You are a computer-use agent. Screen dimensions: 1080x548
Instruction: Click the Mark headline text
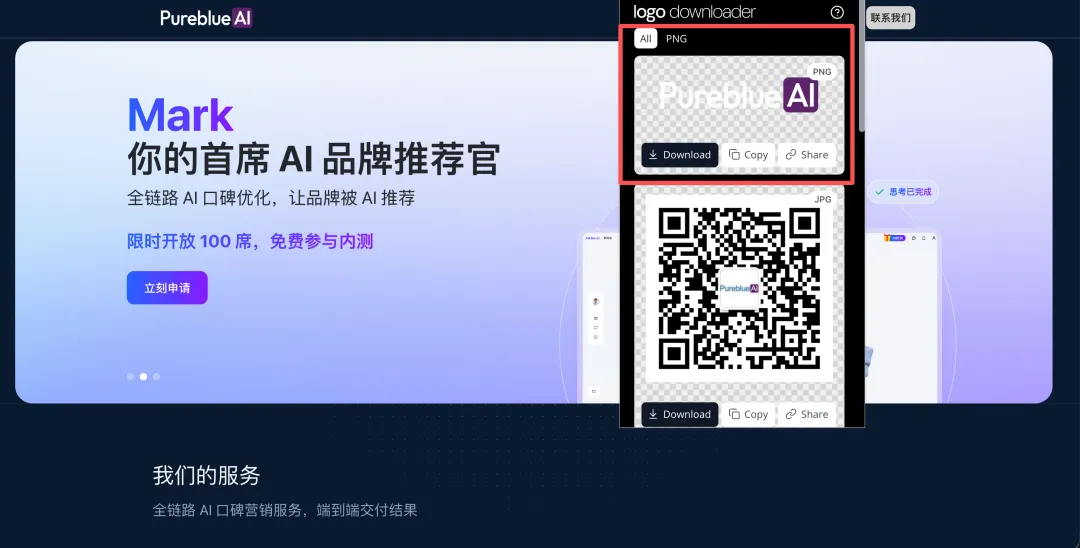(x=180, y=115)
